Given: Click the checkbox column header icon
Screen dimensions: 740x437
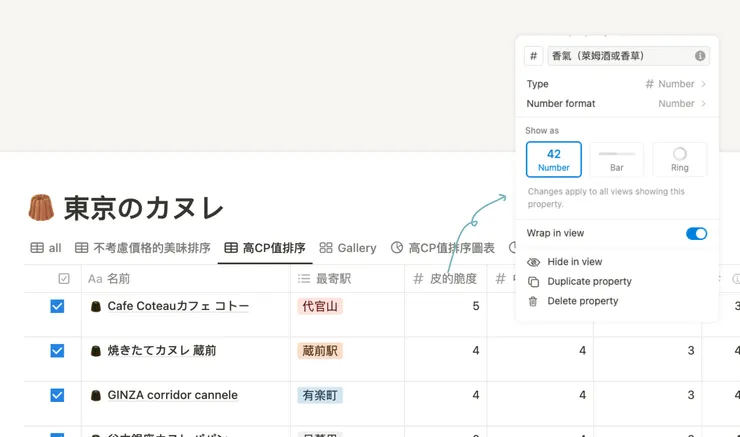Looking at the screenshot, I should (64, 279).
